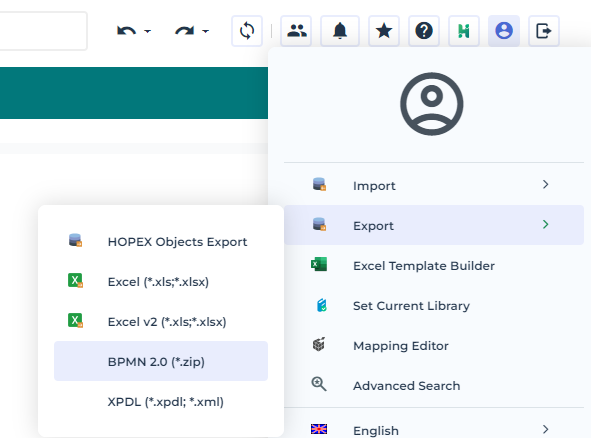Viewport: 611px width, 440px height.
Task: Click the user account profile icon
Action: [504, 31]
